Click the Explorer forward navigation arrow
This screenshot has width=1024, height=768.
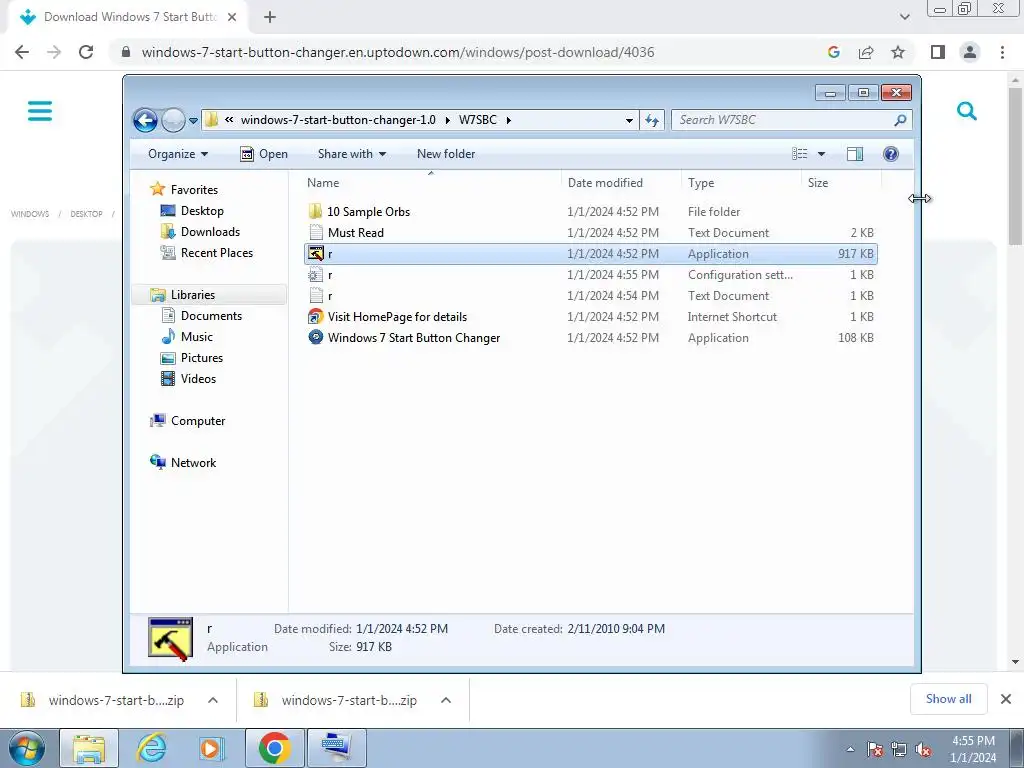click(173, 120)
